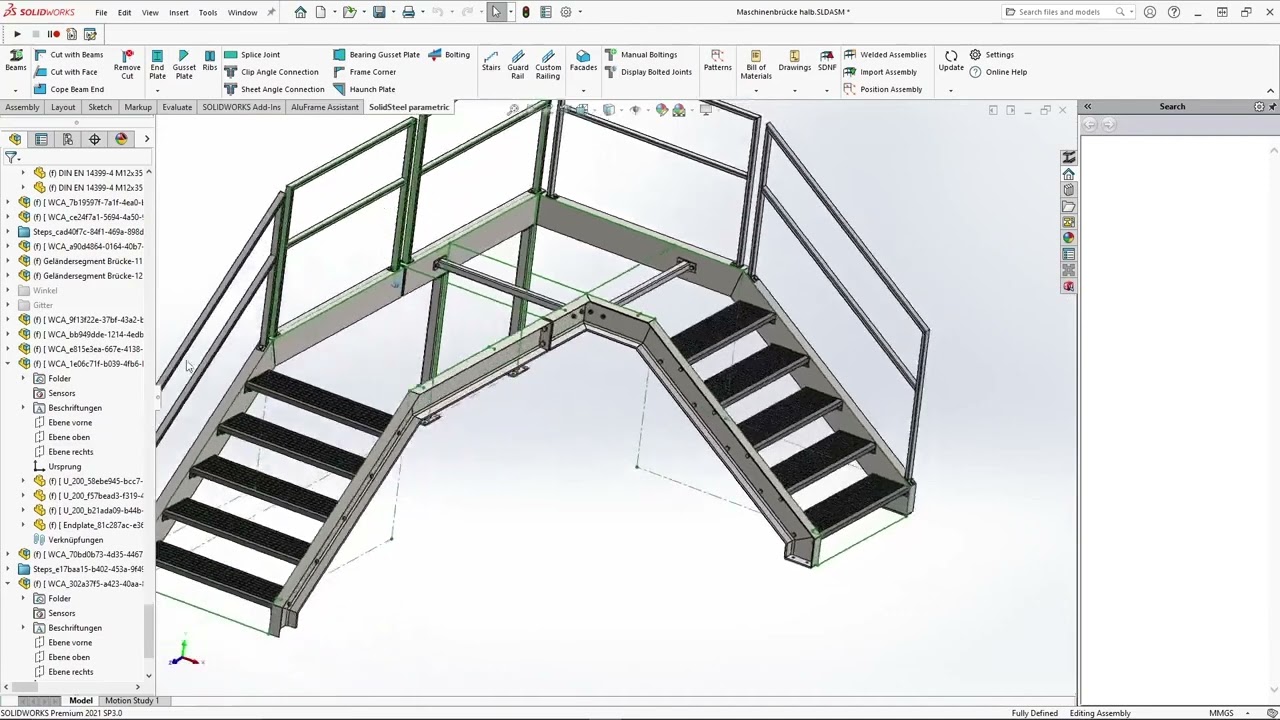Image resolution: width=1280 pixels, height=720 pixels.
Task: Collapse the WCA_1e06c71f tree node
Action: coord(9,364)
